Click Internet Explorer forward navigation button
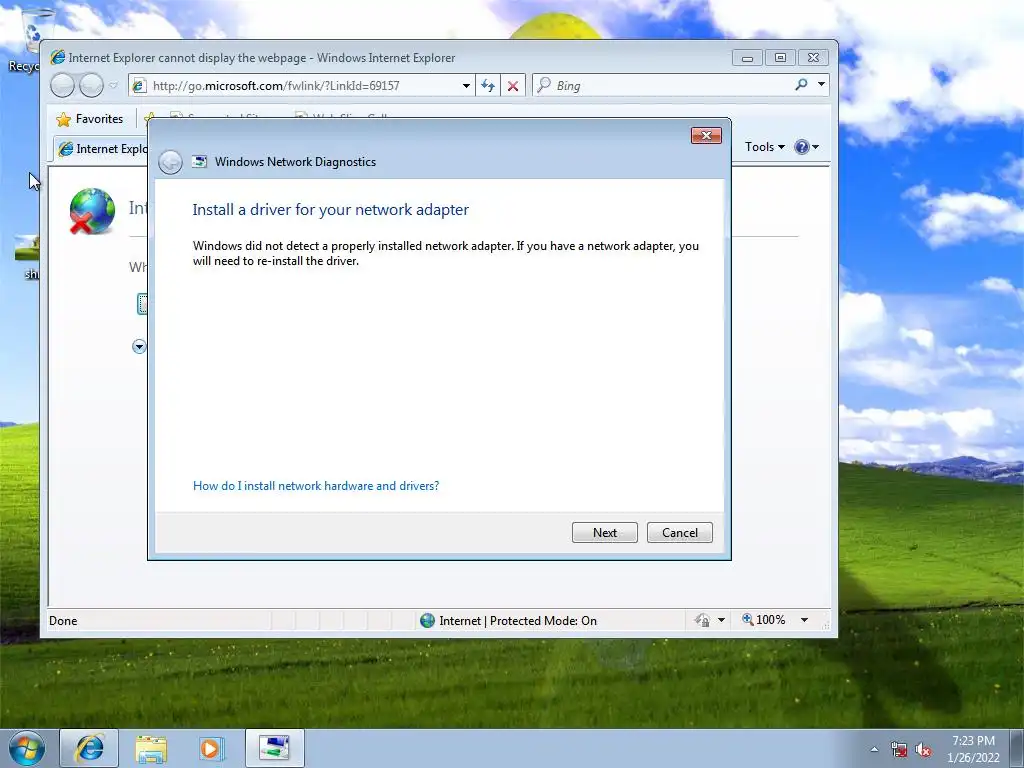The width and height of the screenshot is (1024, 768). click(91, 86)
